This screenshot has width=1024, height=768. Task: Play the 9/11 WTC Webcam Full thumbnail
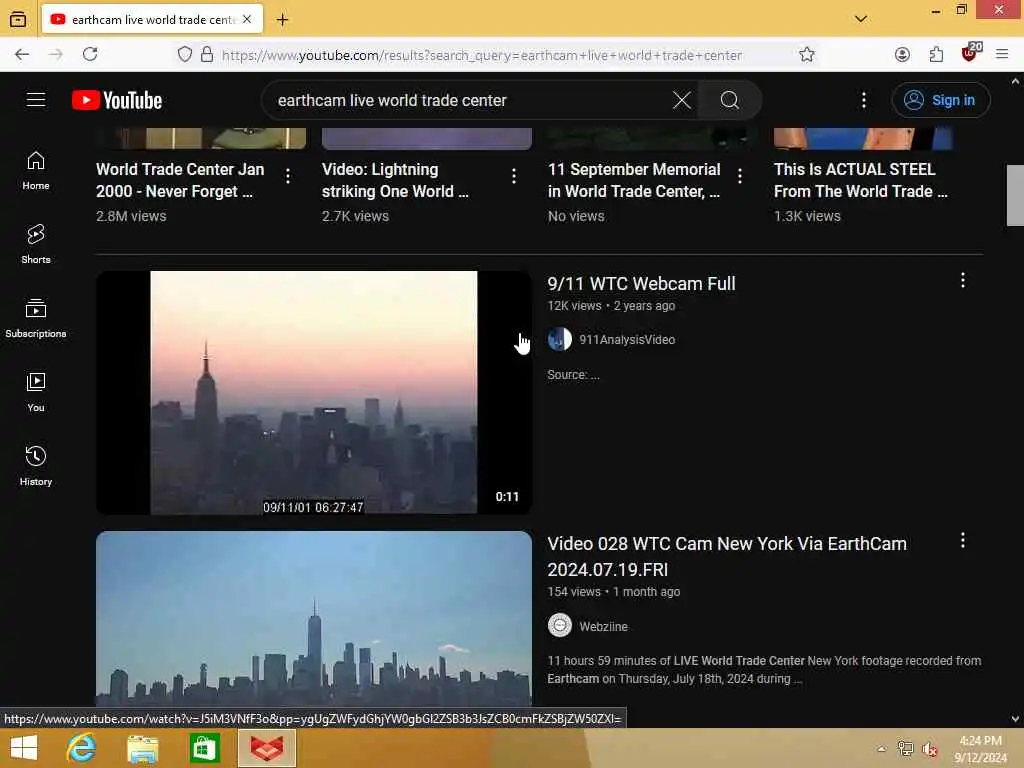313,392
